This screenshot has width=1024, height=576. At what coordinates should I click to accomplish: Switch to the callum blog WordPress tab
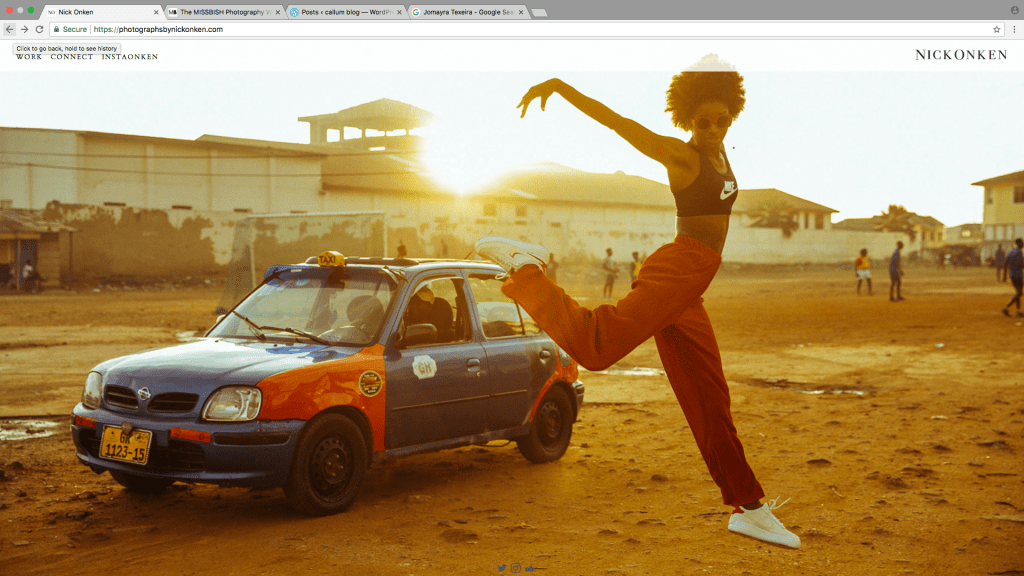click(345, 12)
